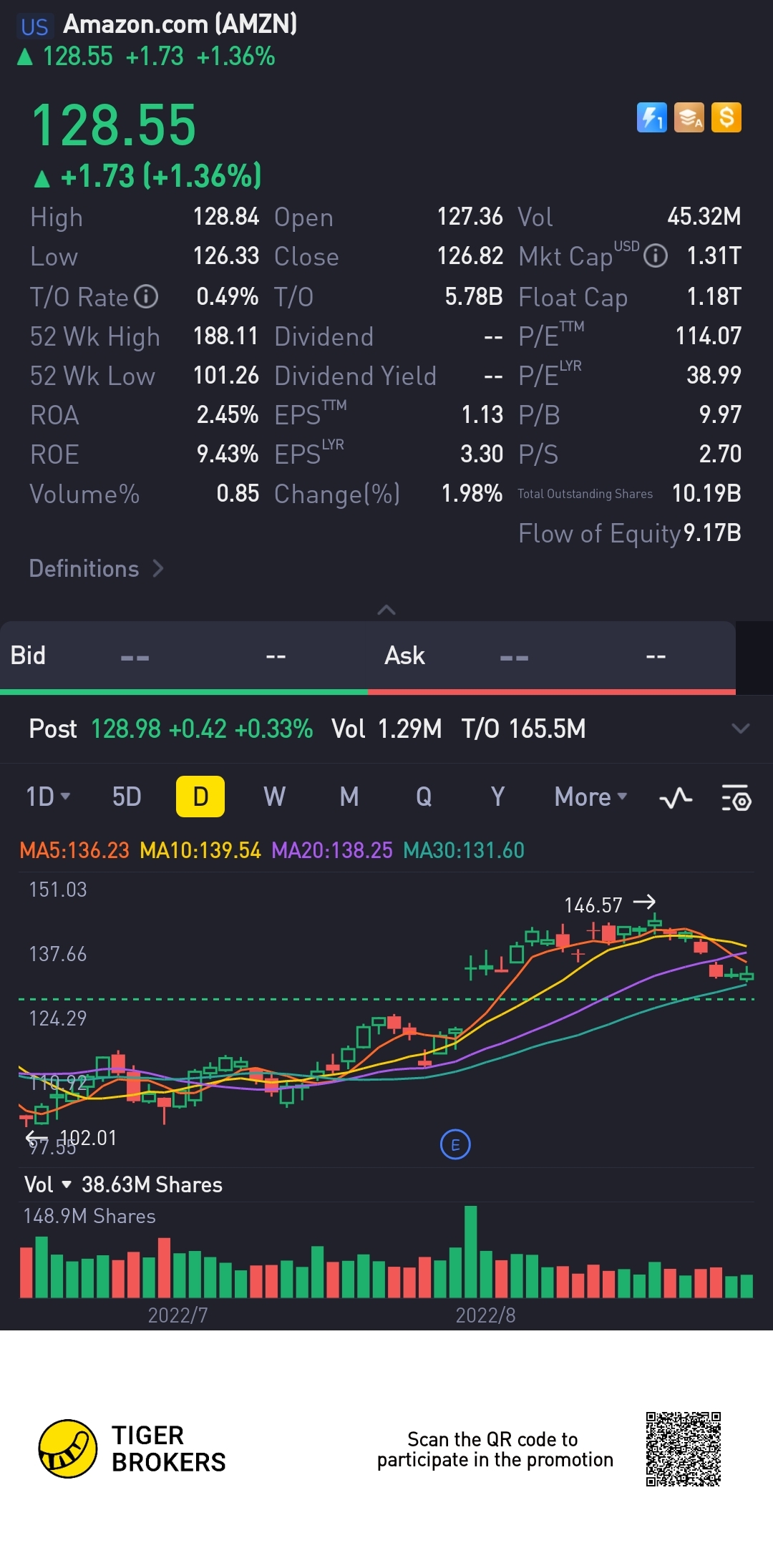Tap the ROE value 9.43%

[x=228, y=454]
